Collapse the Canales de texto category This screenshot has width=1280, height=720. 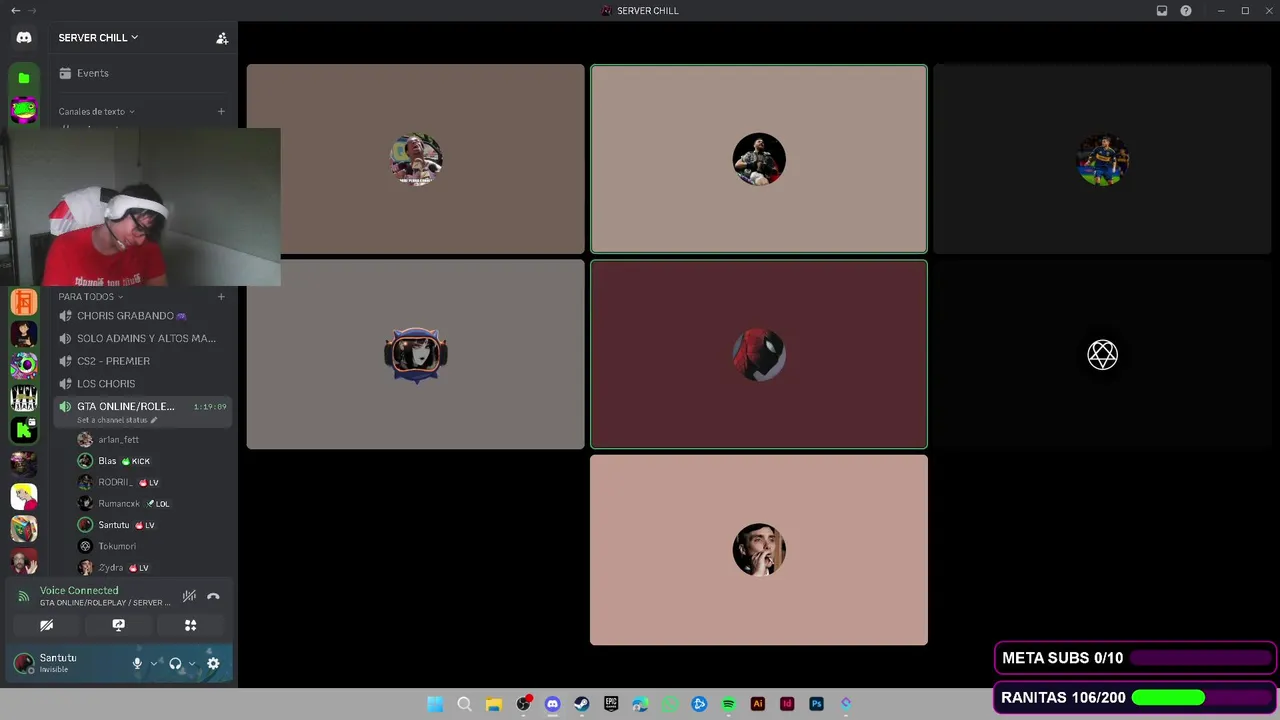point(96,112)
